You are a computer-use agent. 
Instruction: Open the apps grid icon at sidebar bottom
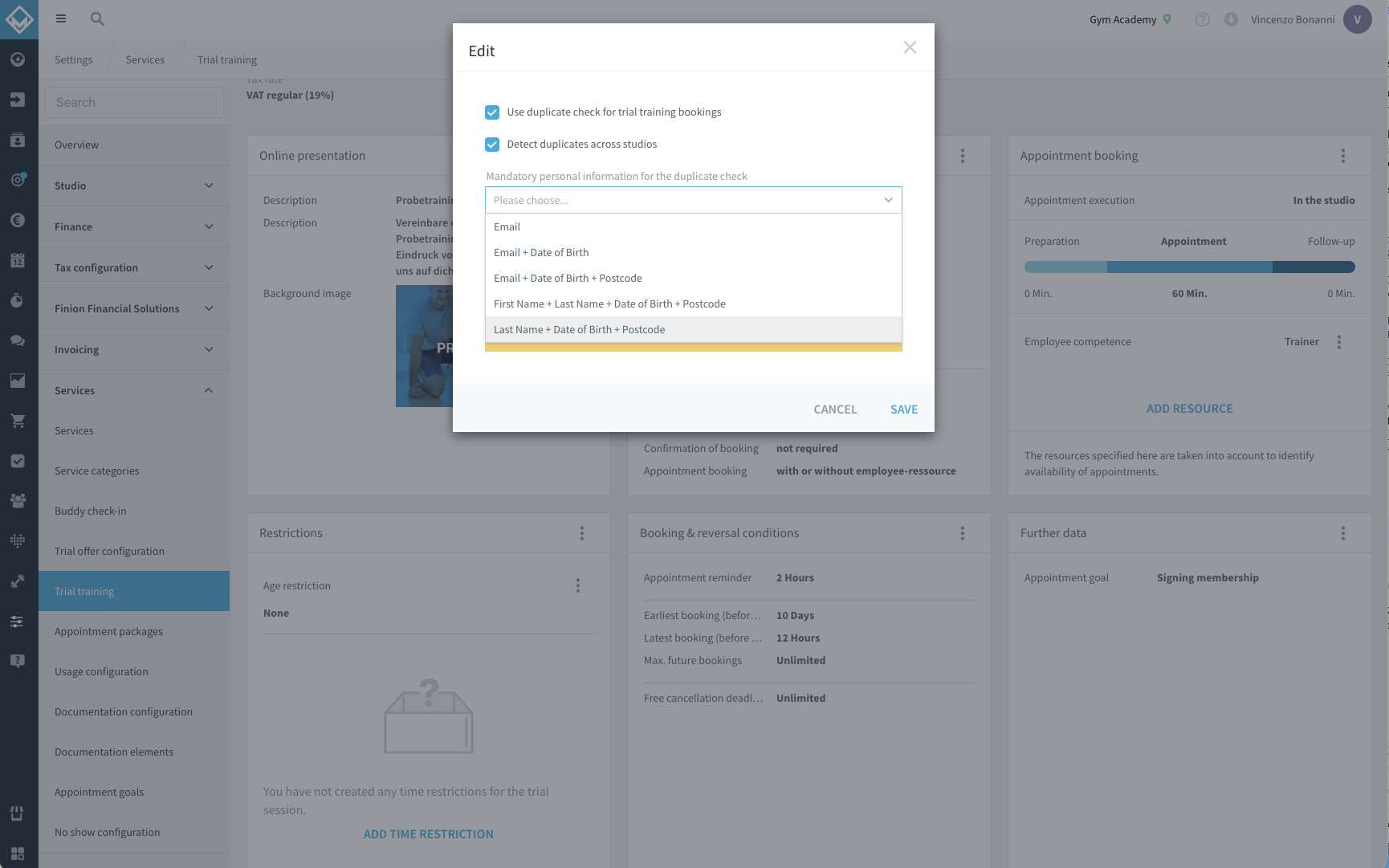[x=18, y=854]
